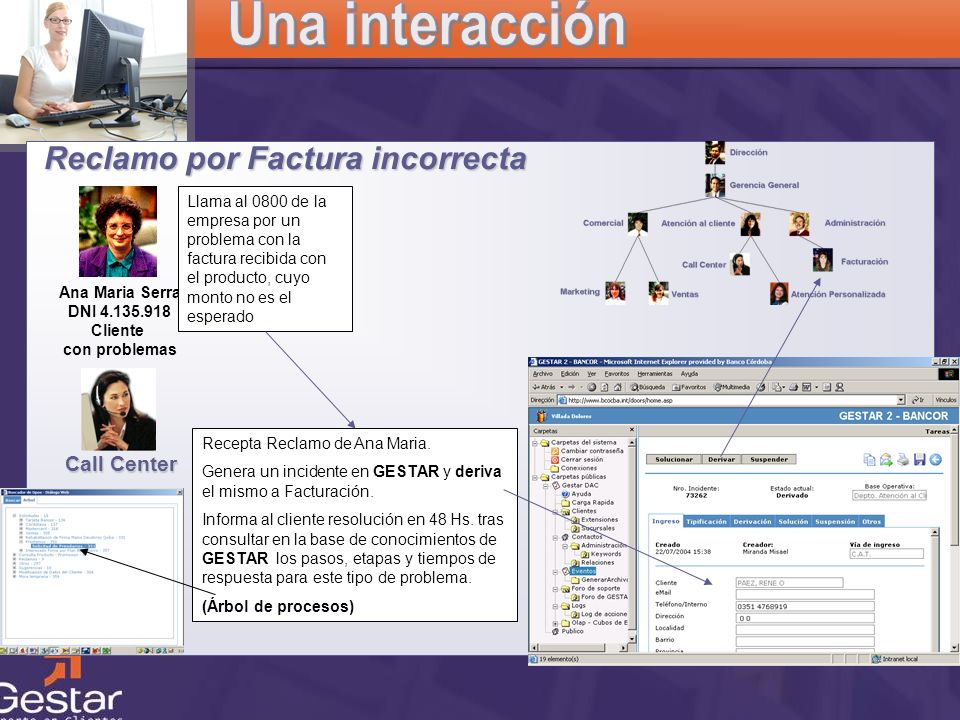Open the Archivo menu
The height and width of the screenshot is (720, 960).
point(542,373)
